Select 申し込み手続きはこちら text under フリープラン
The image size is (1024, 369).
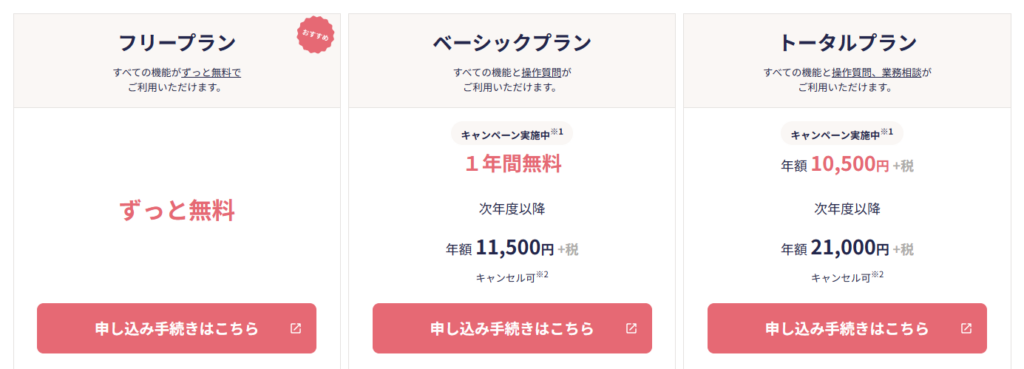point(177,329)
